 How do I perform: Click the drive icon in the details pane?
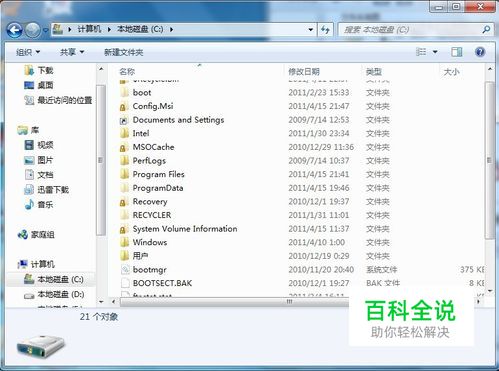pos(41,346)
